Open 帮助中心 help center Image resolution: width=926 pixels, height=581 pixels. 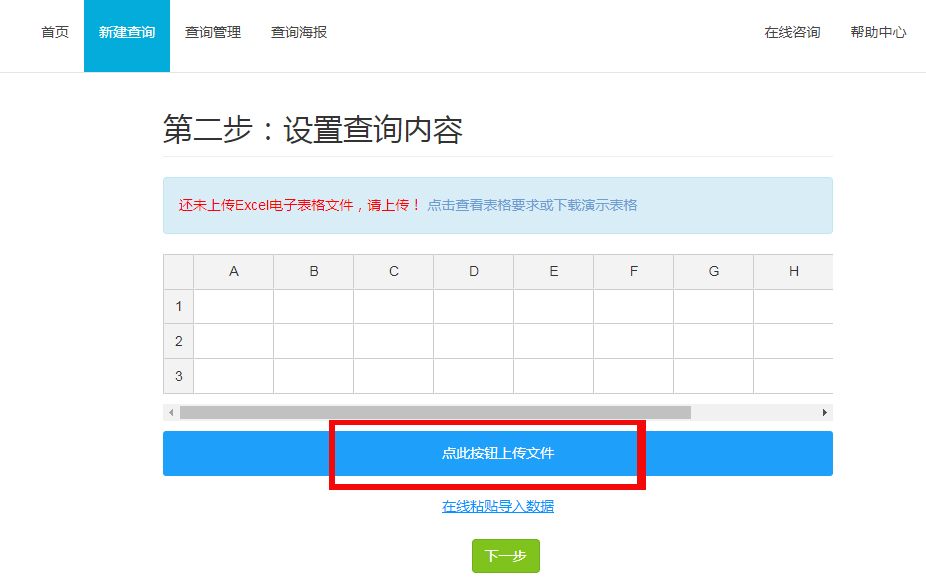tap(878, 32)
